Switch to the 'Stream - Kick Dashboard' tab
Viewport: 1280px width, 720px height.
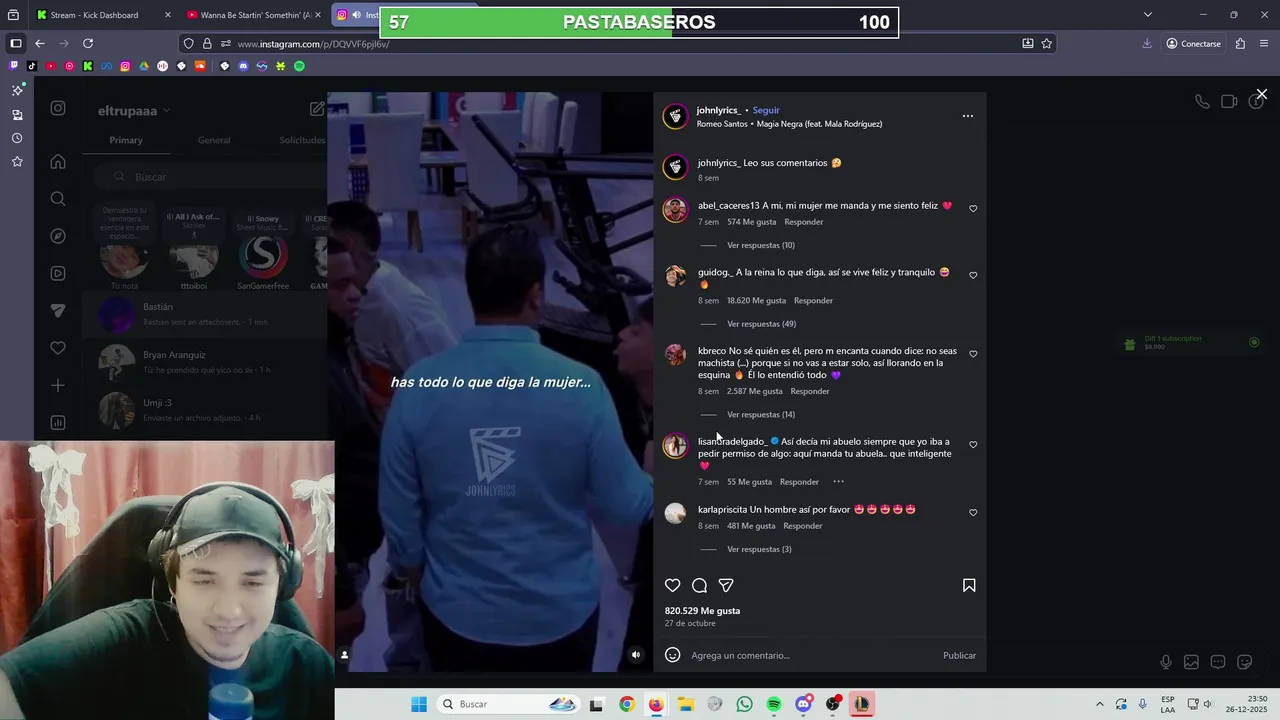point(103,15)
